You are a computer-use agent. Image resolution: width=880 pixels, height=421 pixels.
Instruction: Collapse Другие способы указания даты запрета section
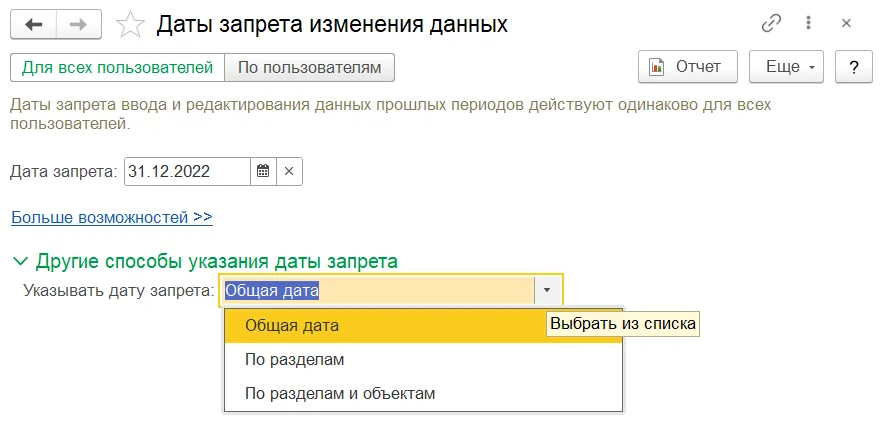click(x=205, y=261)
